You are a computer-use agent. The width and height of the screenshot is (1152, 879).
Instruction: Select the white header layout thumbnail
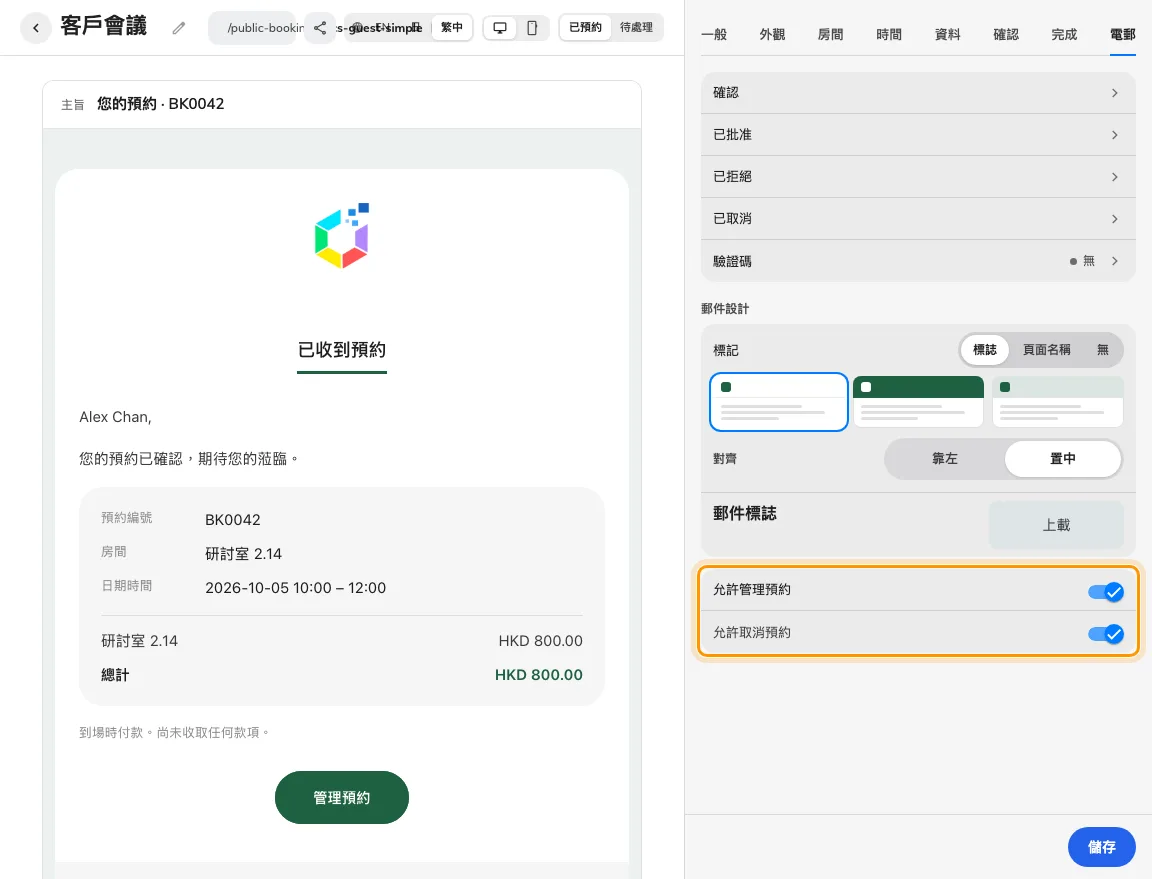(779, 402)
